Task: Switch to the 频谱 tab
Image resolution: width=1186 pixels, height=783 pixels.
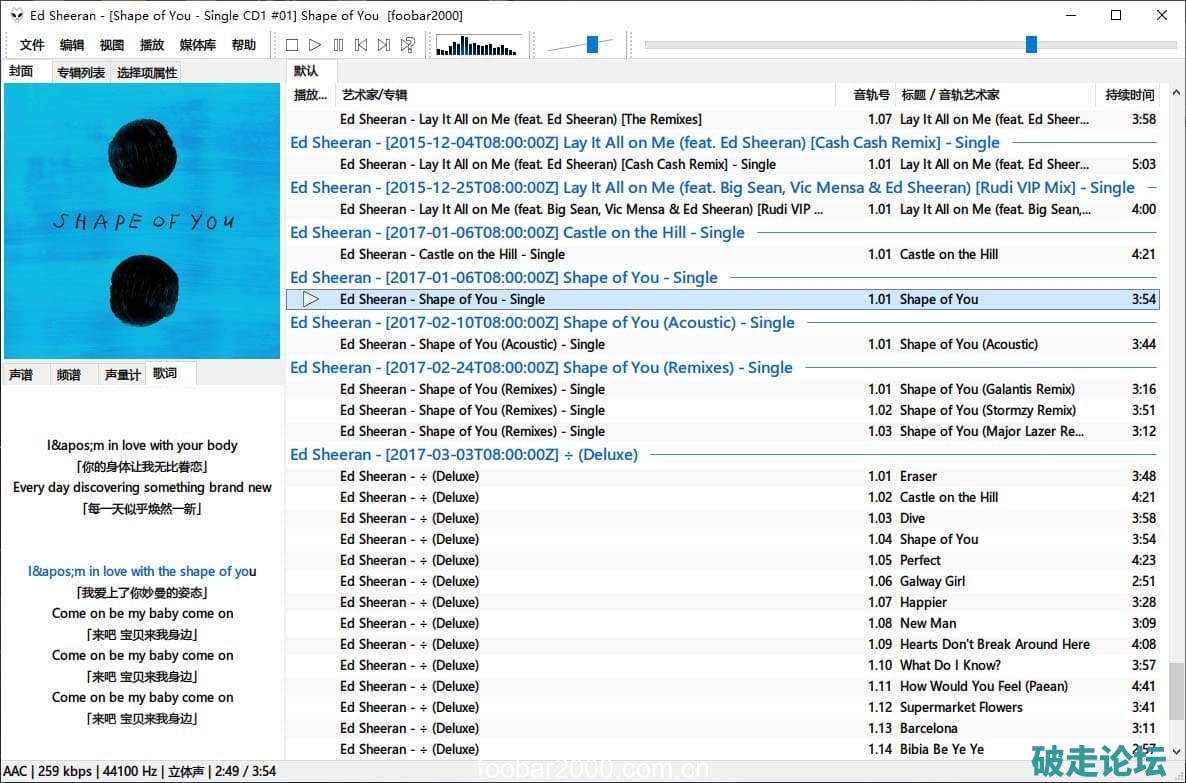Action: (x=69, y=374)
